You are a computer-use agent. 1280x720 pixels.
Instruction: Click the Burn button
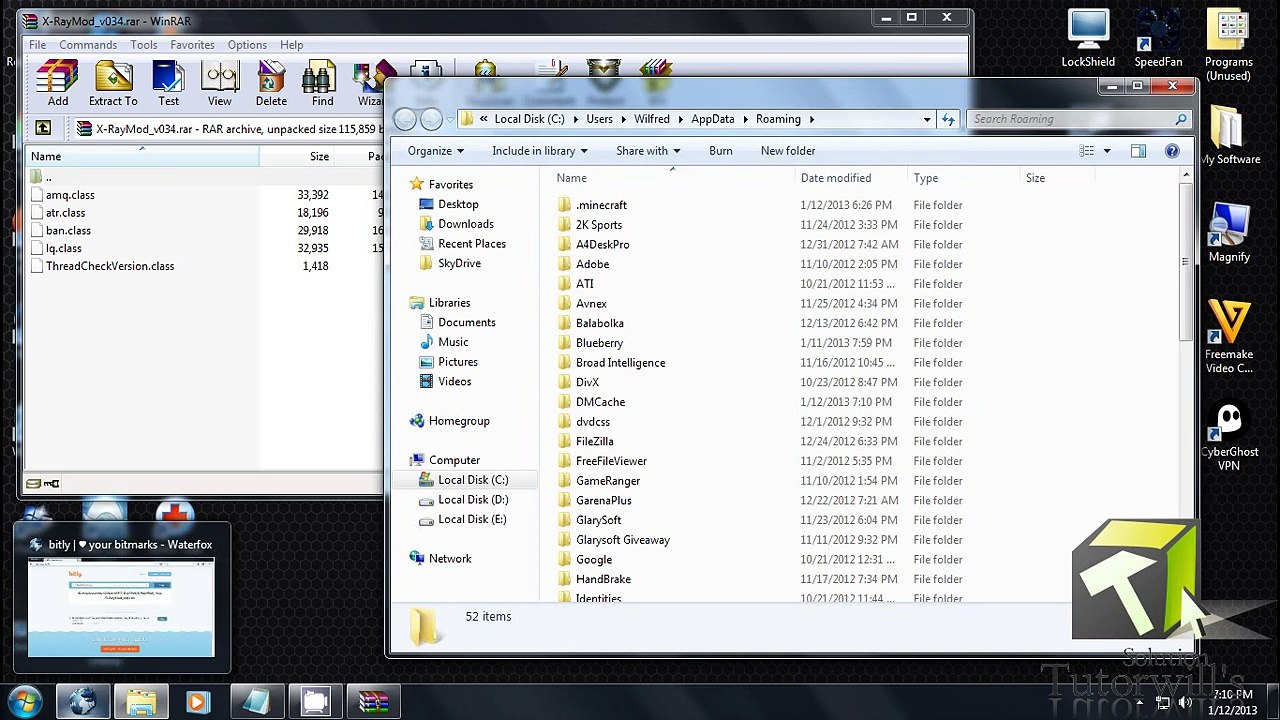click(720, 151)
